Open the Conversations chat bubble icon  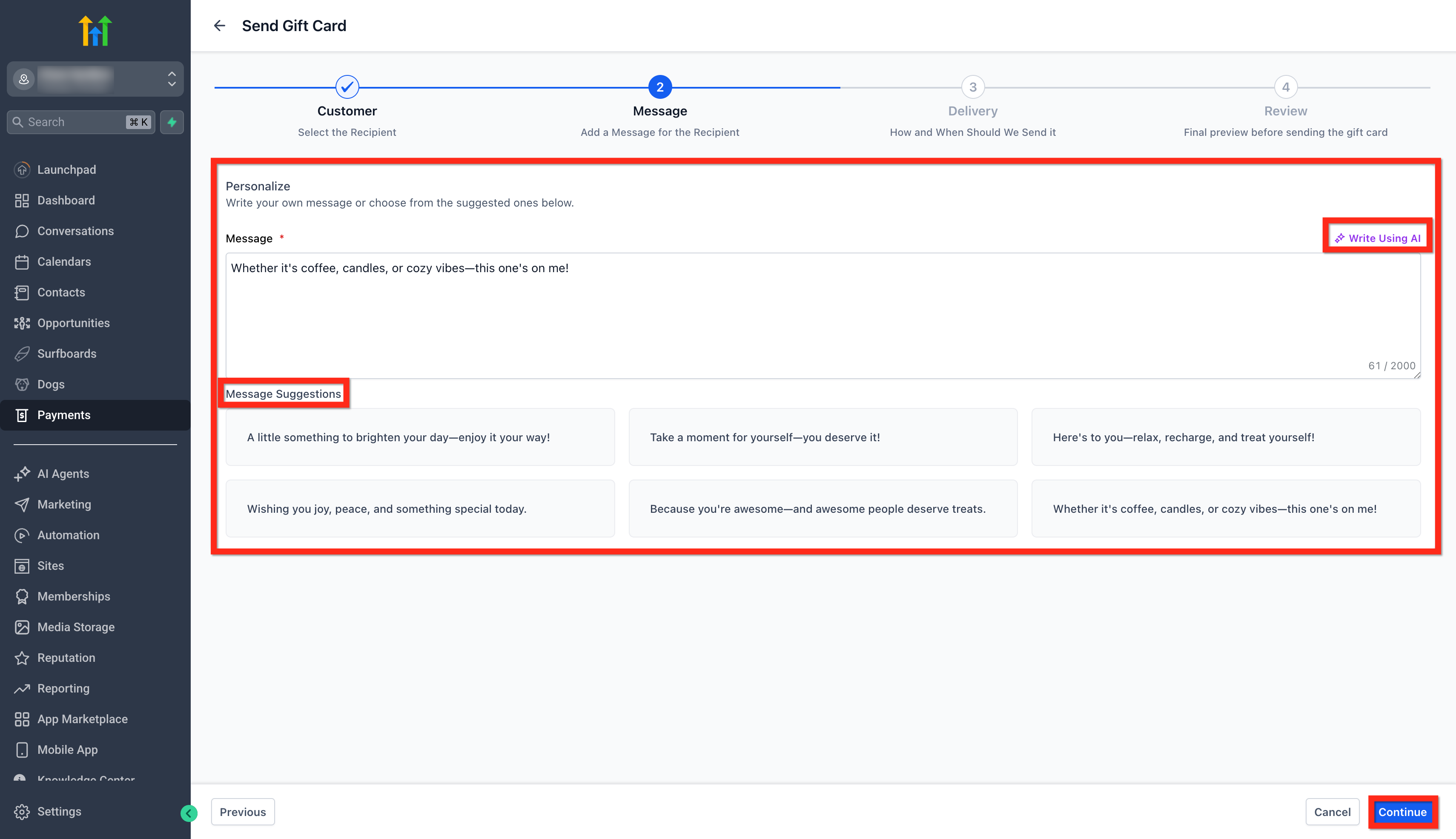(22, 231)
